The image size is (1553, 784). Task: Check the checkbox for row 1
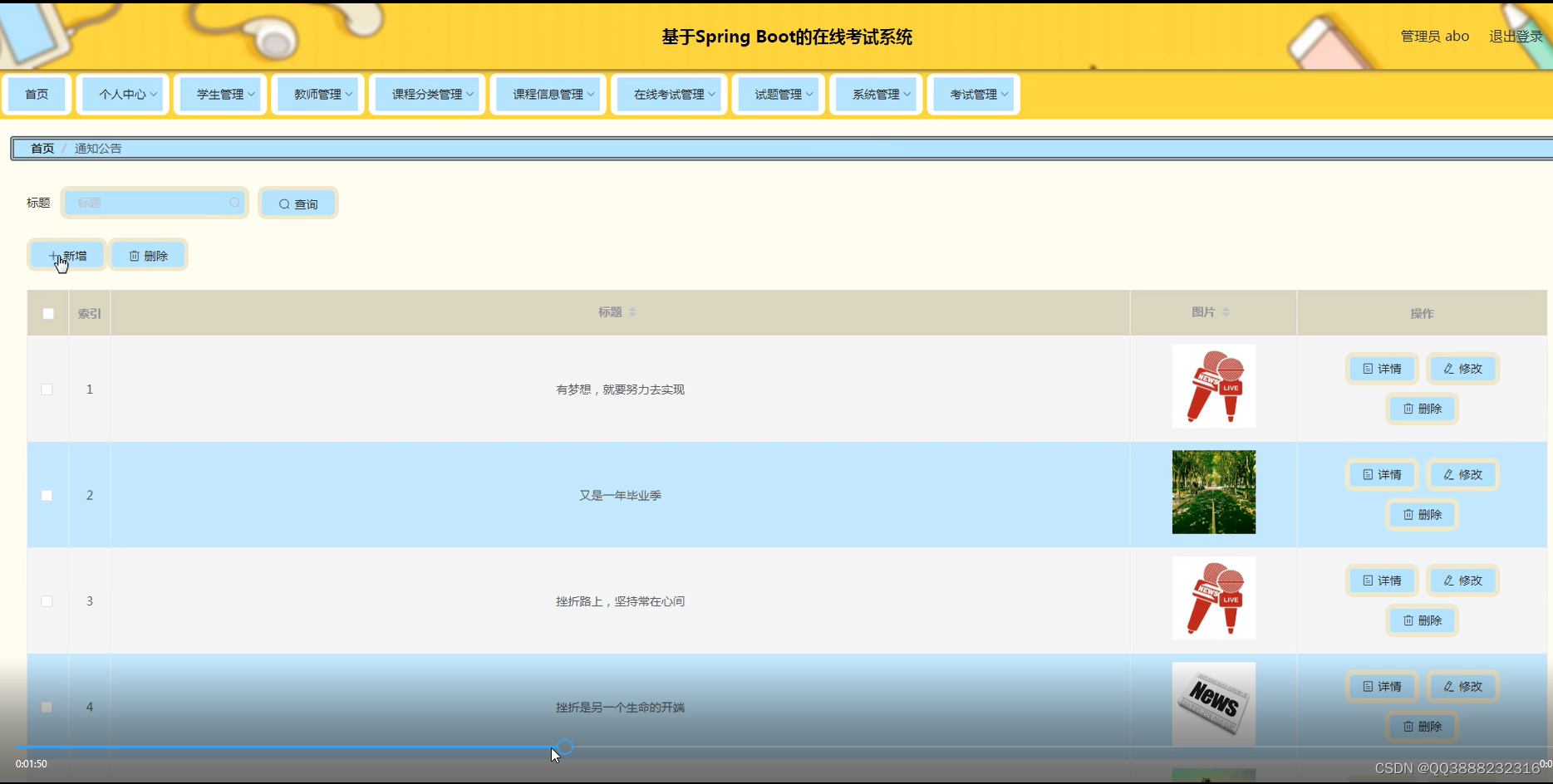point(47,390)
